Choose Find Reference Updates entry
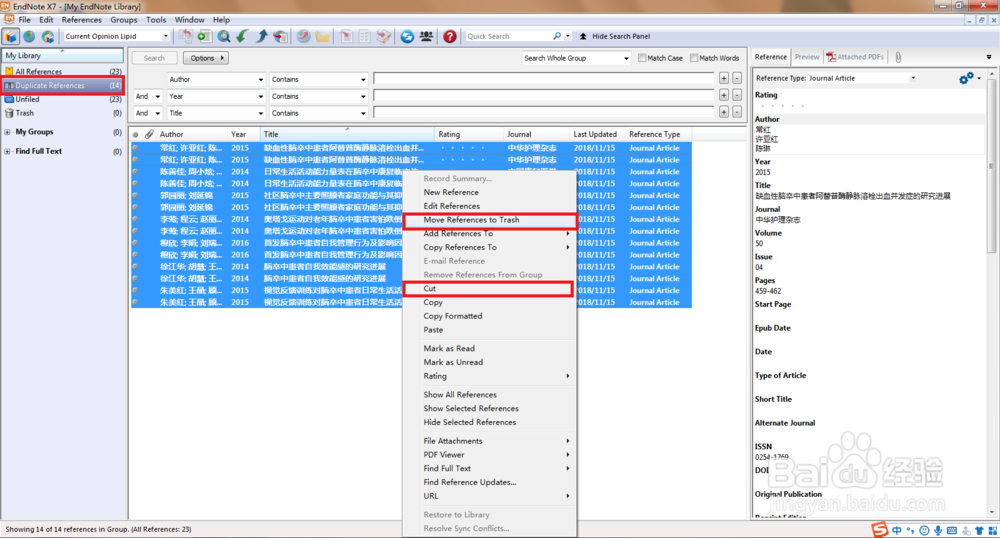Image resolution: width=1000 pixels, height=538 pixels. tap(469, 483)
